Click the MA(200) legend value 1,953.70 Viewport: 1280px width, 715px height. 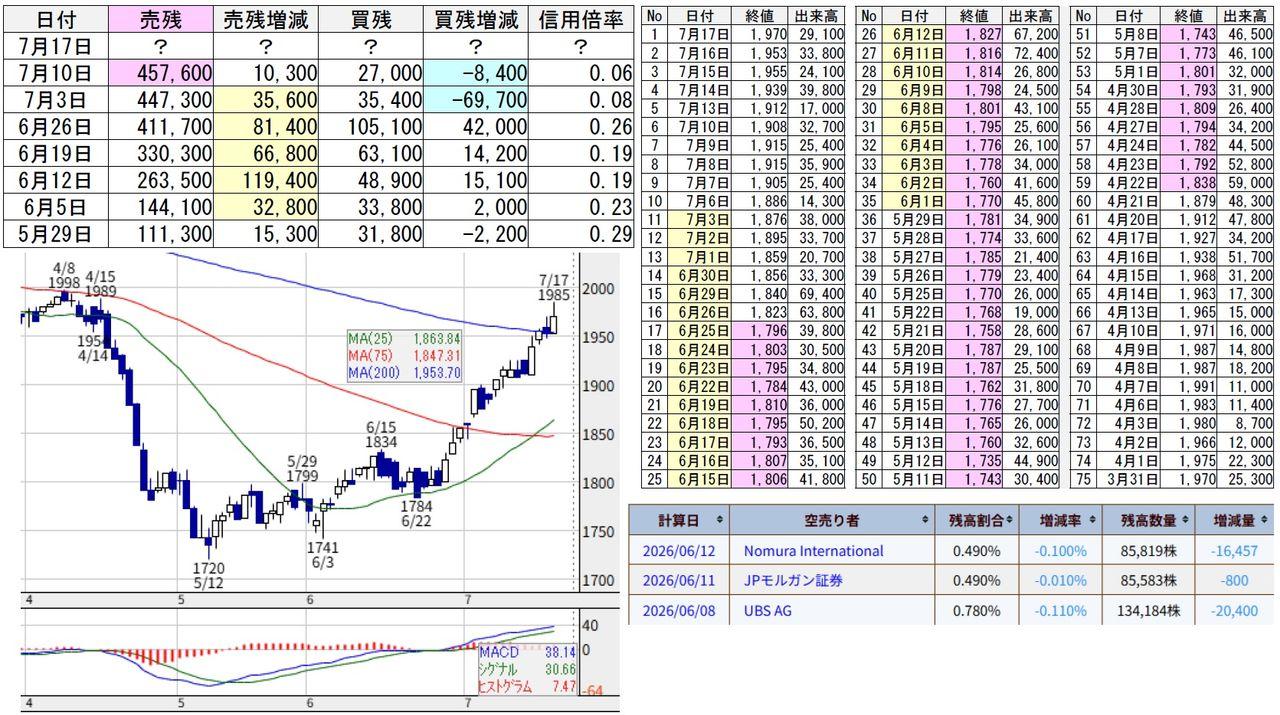pos(434,373)
